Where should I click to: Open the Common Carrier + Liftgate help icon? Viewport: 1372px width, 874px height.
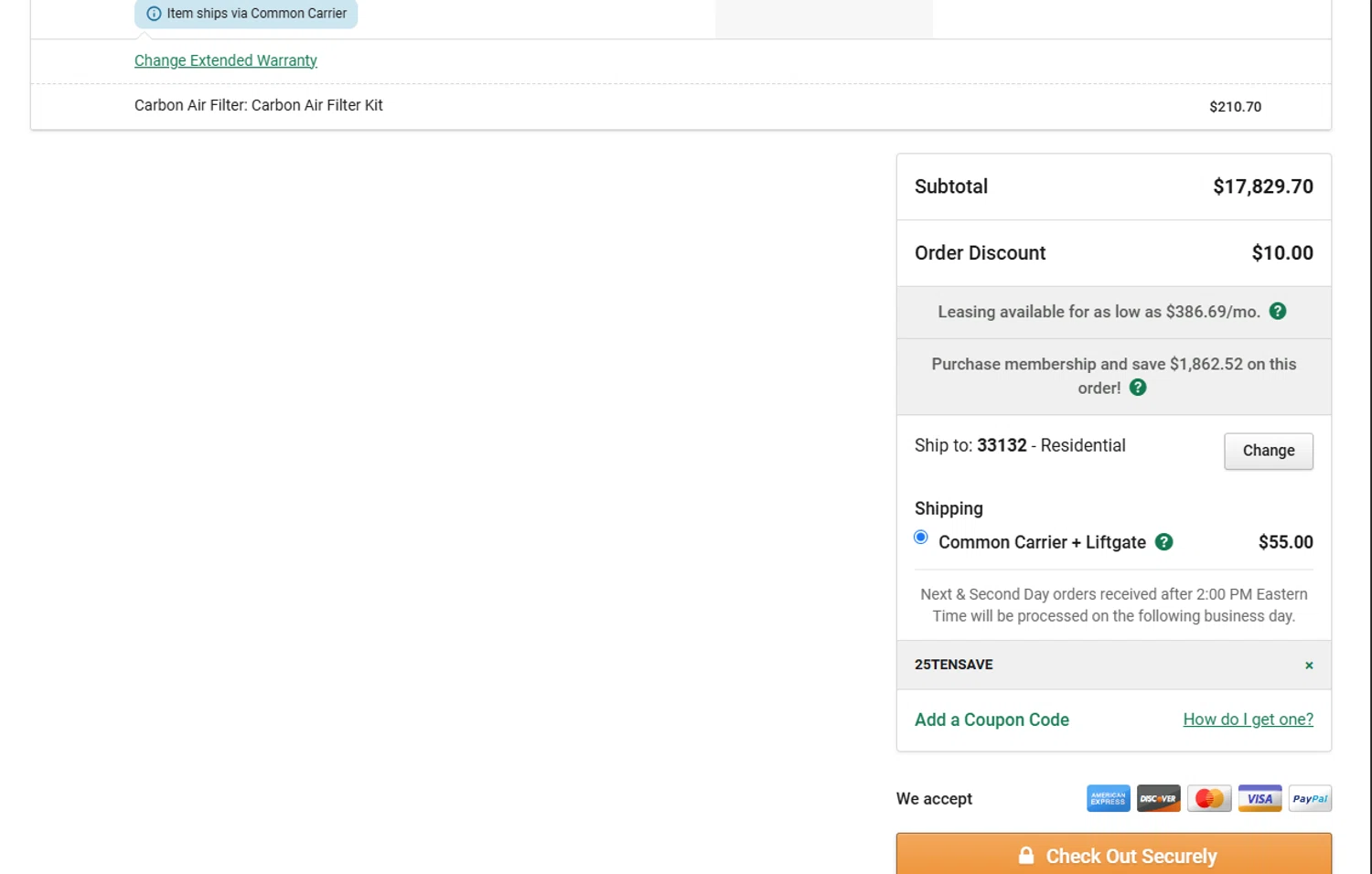1163,541
